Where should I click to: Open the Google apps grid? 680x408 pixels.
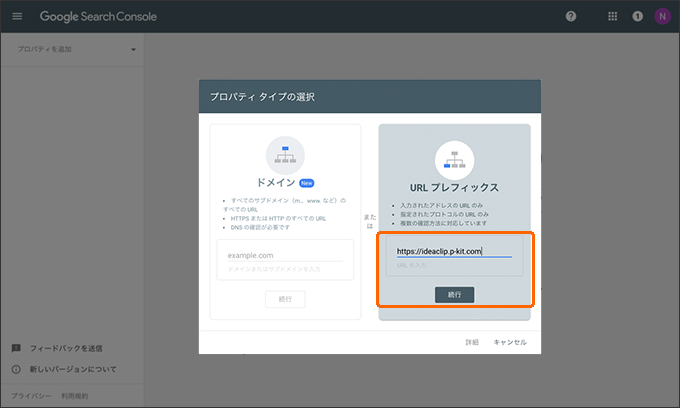click(612, 16)
